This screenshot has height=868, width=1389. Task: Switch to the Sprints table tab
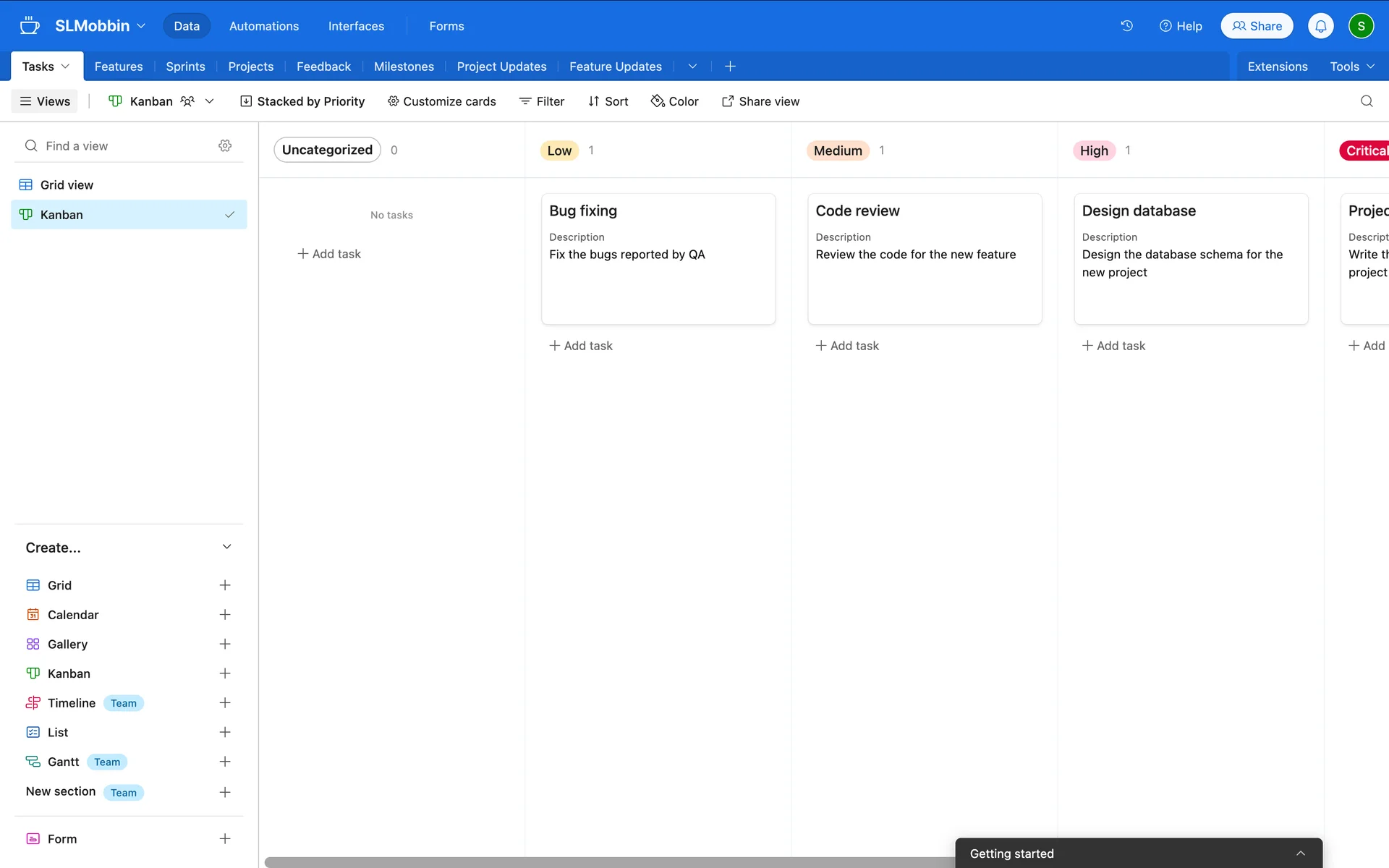click(x=185, y=67)
